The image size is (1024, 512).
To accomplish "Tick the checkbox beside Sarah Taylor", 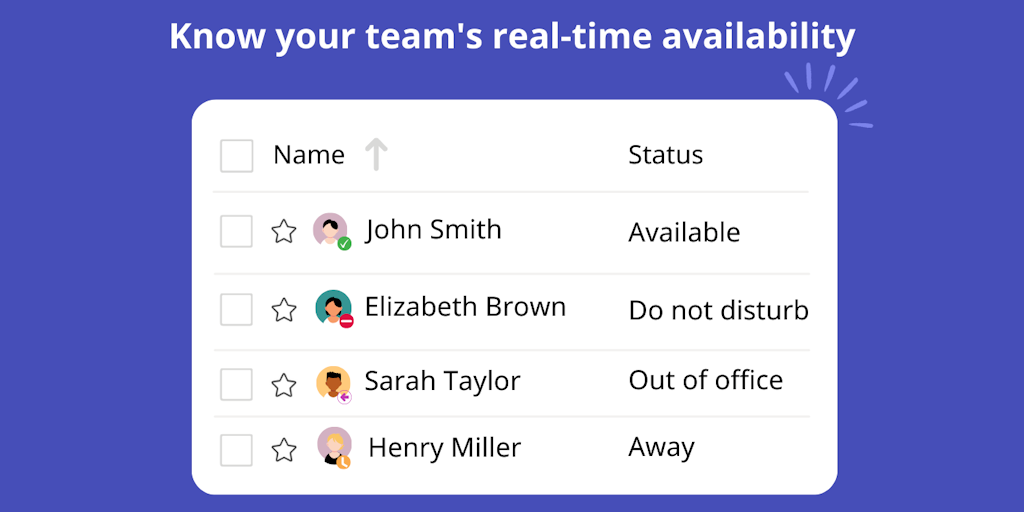I will click(x=237, y=385).
